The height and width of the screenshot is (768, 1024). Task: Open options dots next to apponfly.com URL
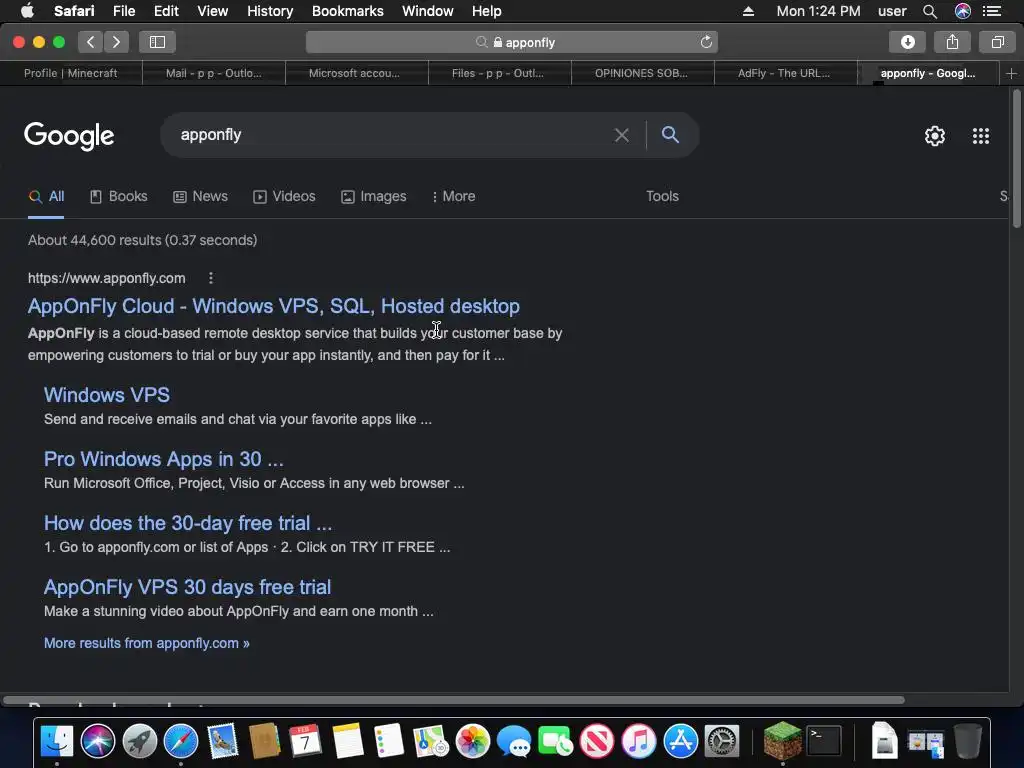tap(210, 278)
